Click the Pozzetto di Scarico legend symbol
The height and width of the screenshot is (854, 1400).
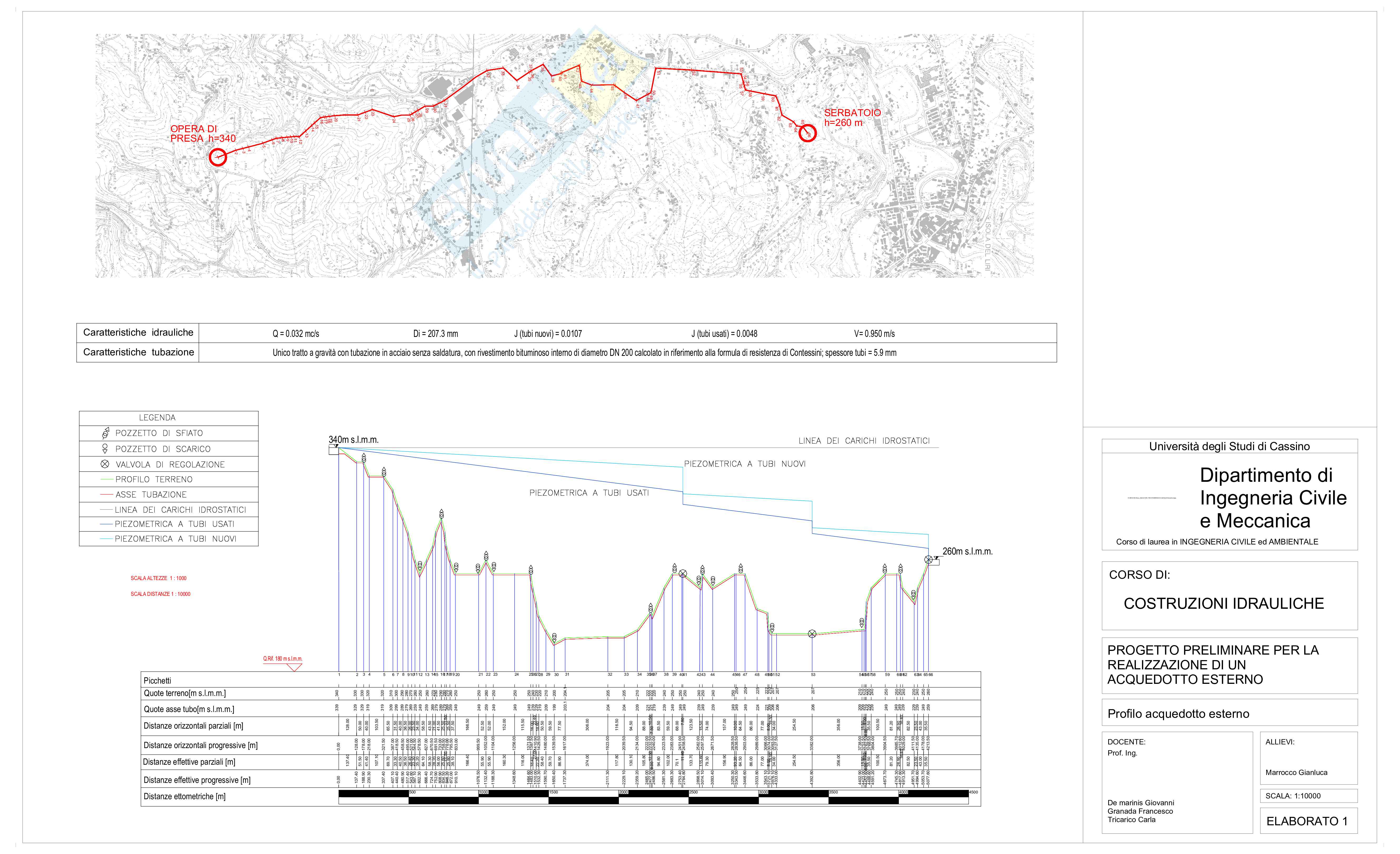coord(105,449)
